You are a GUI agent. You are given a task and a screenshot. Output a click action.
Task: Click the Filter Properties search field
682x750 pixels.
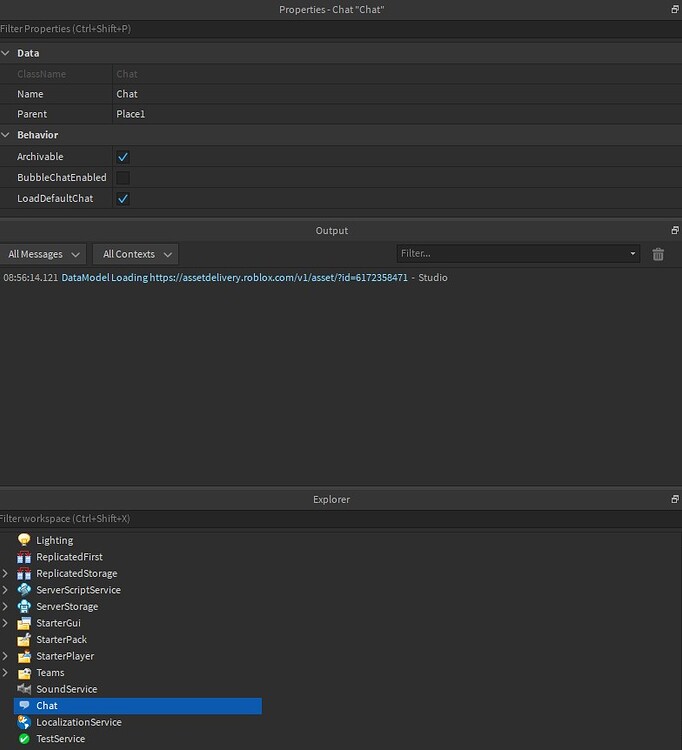[341, 29]
